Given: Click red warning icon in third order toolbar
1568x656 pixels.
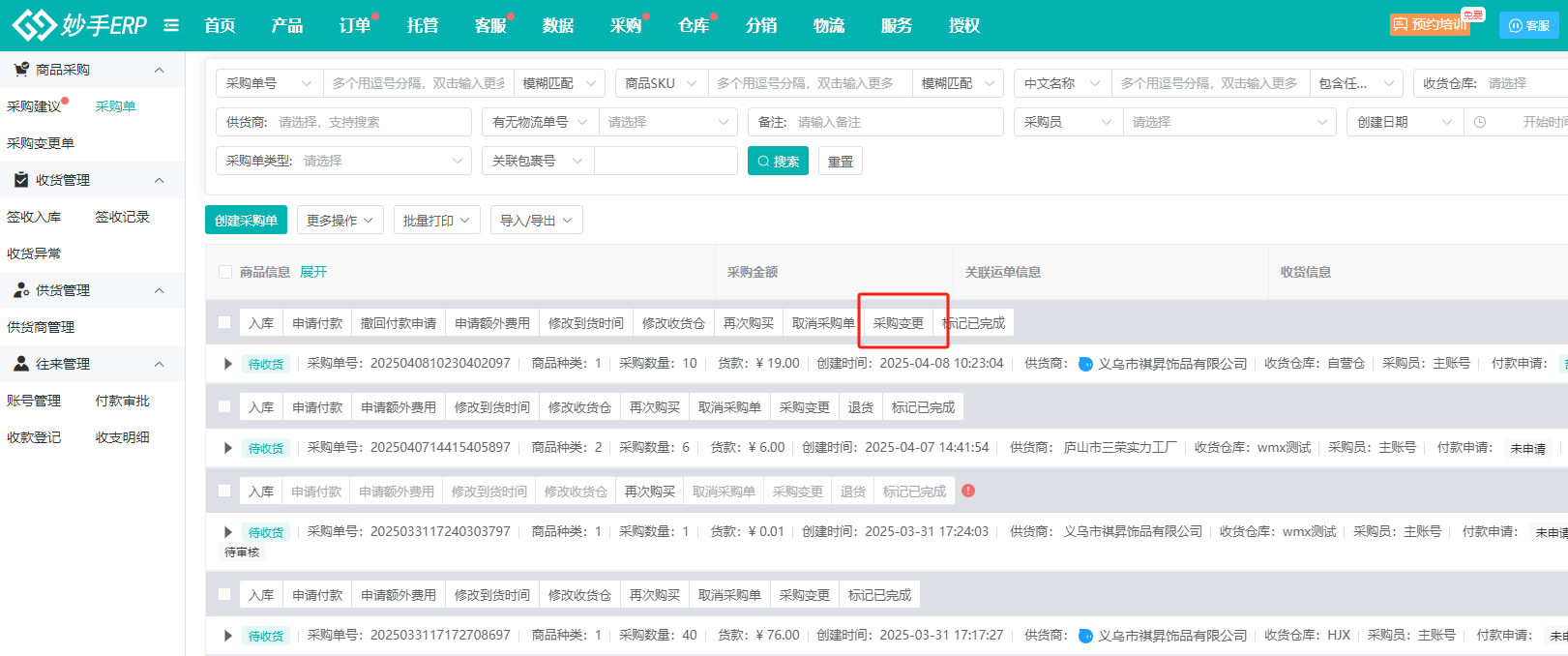Looking at the screenshot, I should tap(968, 491).
